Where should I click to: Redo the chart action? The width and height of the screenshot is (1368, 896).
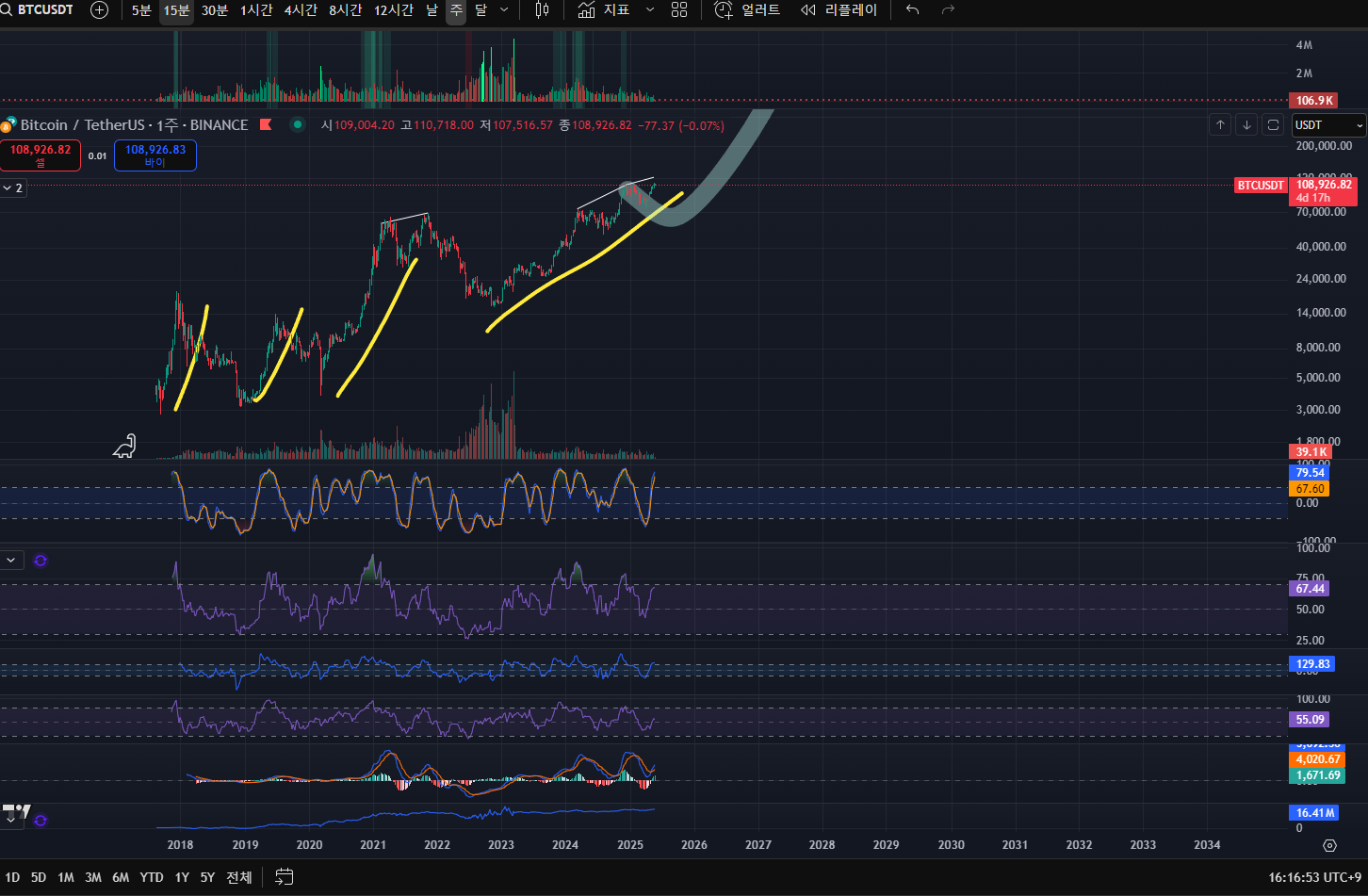pyautogui.click(x=948, y=10)
